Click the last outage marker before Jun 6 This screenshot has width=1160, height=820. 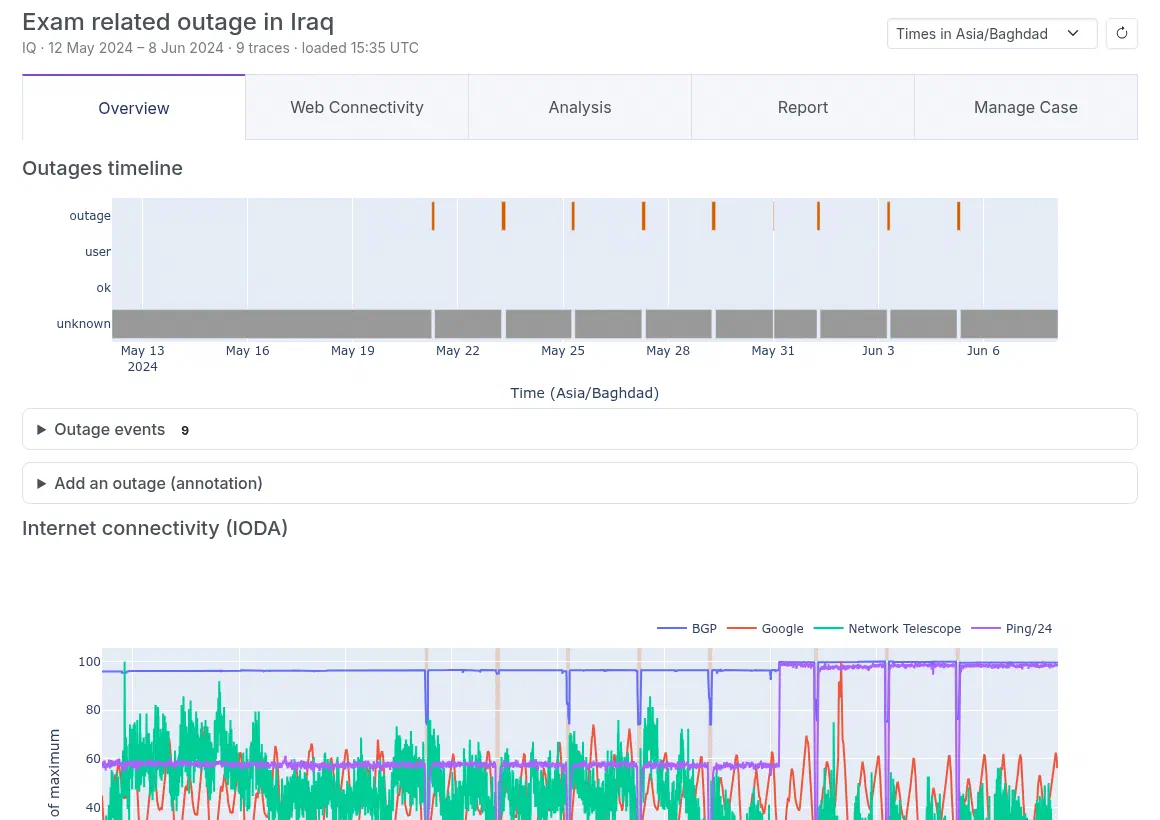coord(958,215)
